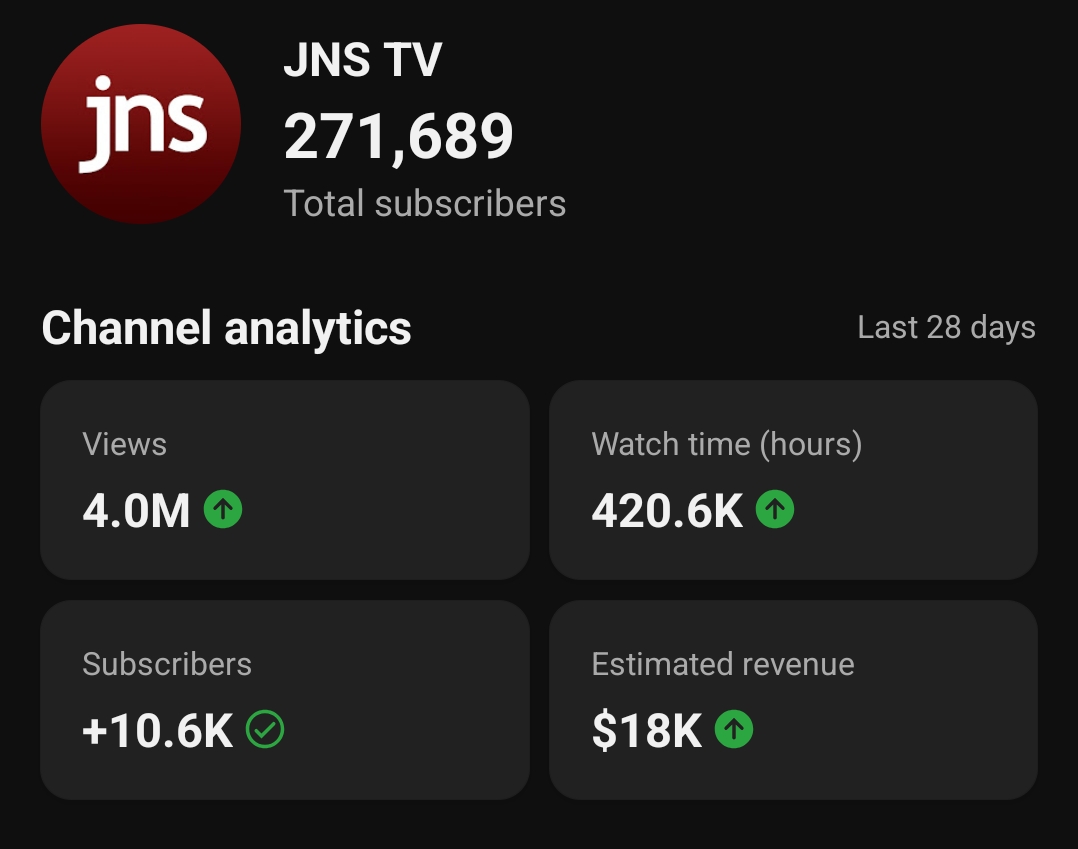This screenshot has width=1078, height=849.
Task: Tap the 'Channel analytics' heading
Action: tap(226, 328)
